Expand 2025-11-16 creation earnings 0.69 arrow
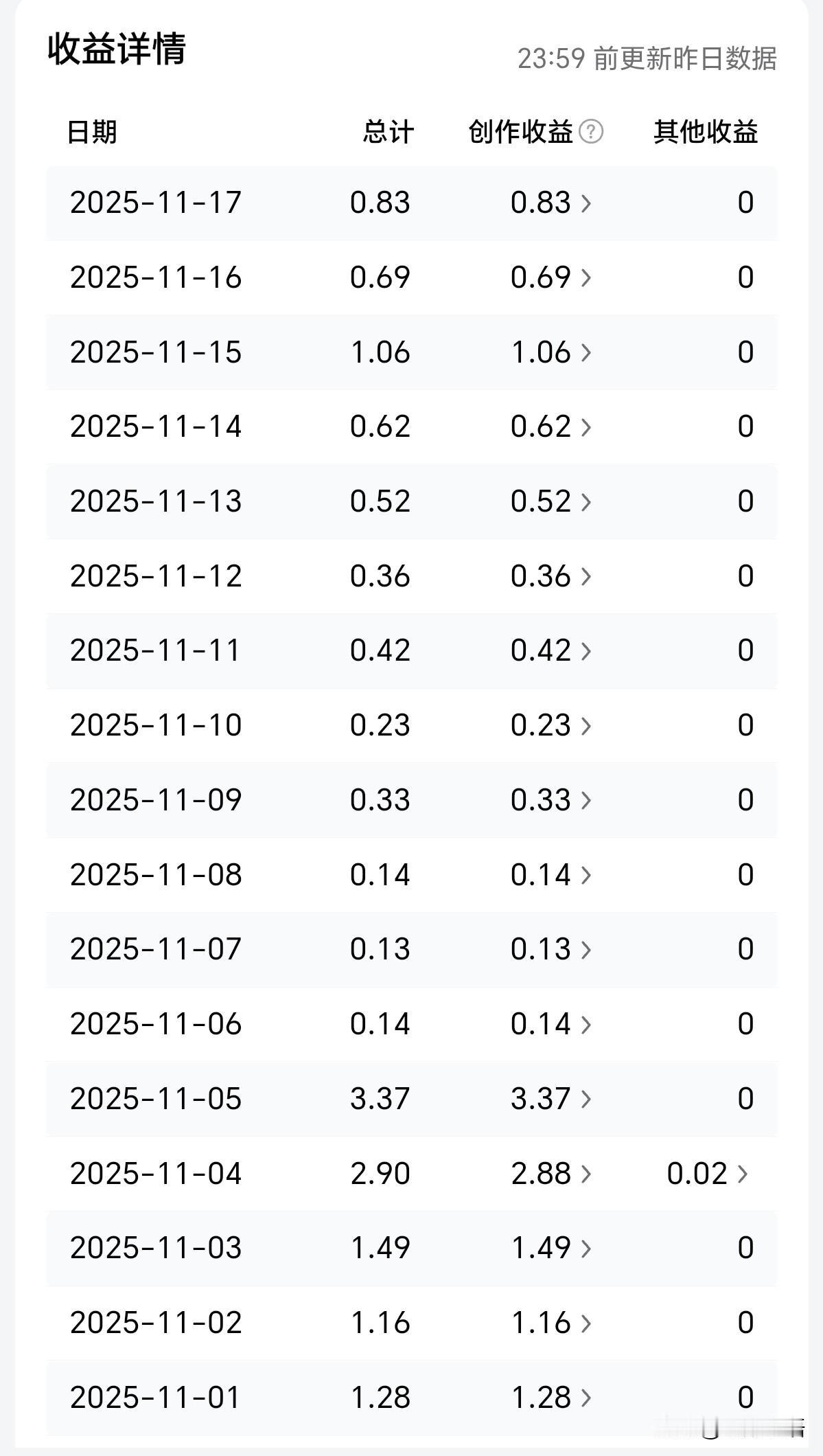The width and height of the screenshot is (823, 1456). pos(586,277)
